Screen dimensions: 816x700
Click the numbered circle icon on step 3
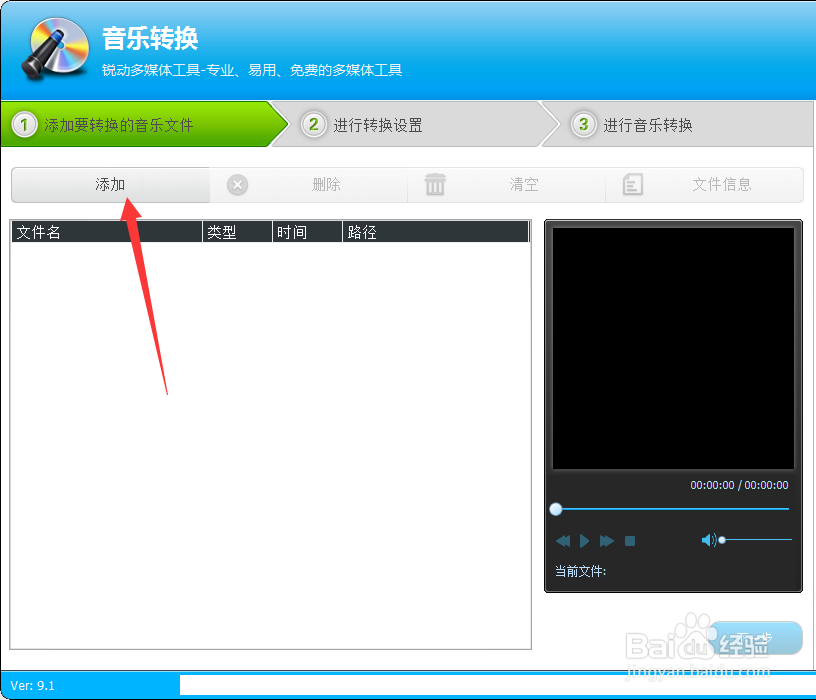coord(583,123)
